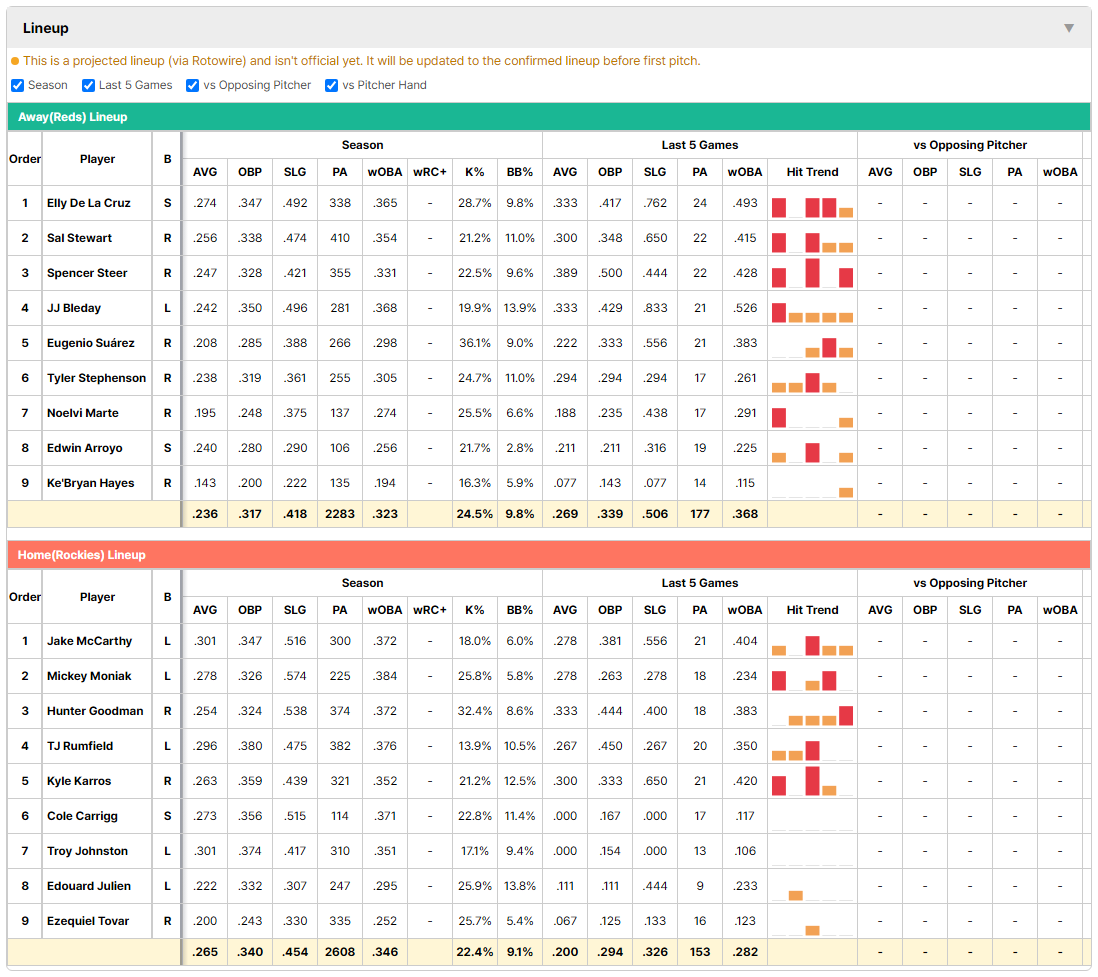Click Spencer Steer's hit trend bars
Viewport: 1098px width, 977px height.
pos(812,273)
